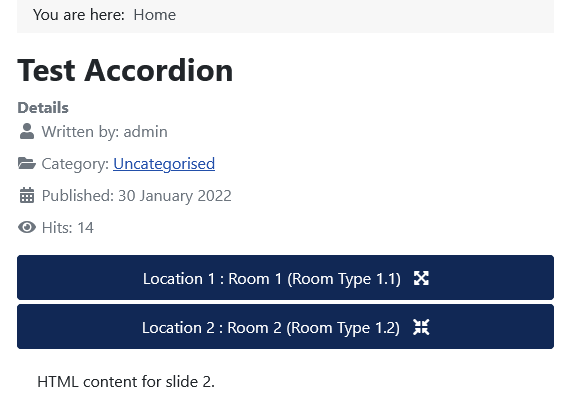The height and width of the screenshot is (402, 565).
Task: Click the expand arrows icon on Location 1
Action: [x=421, y=278]
